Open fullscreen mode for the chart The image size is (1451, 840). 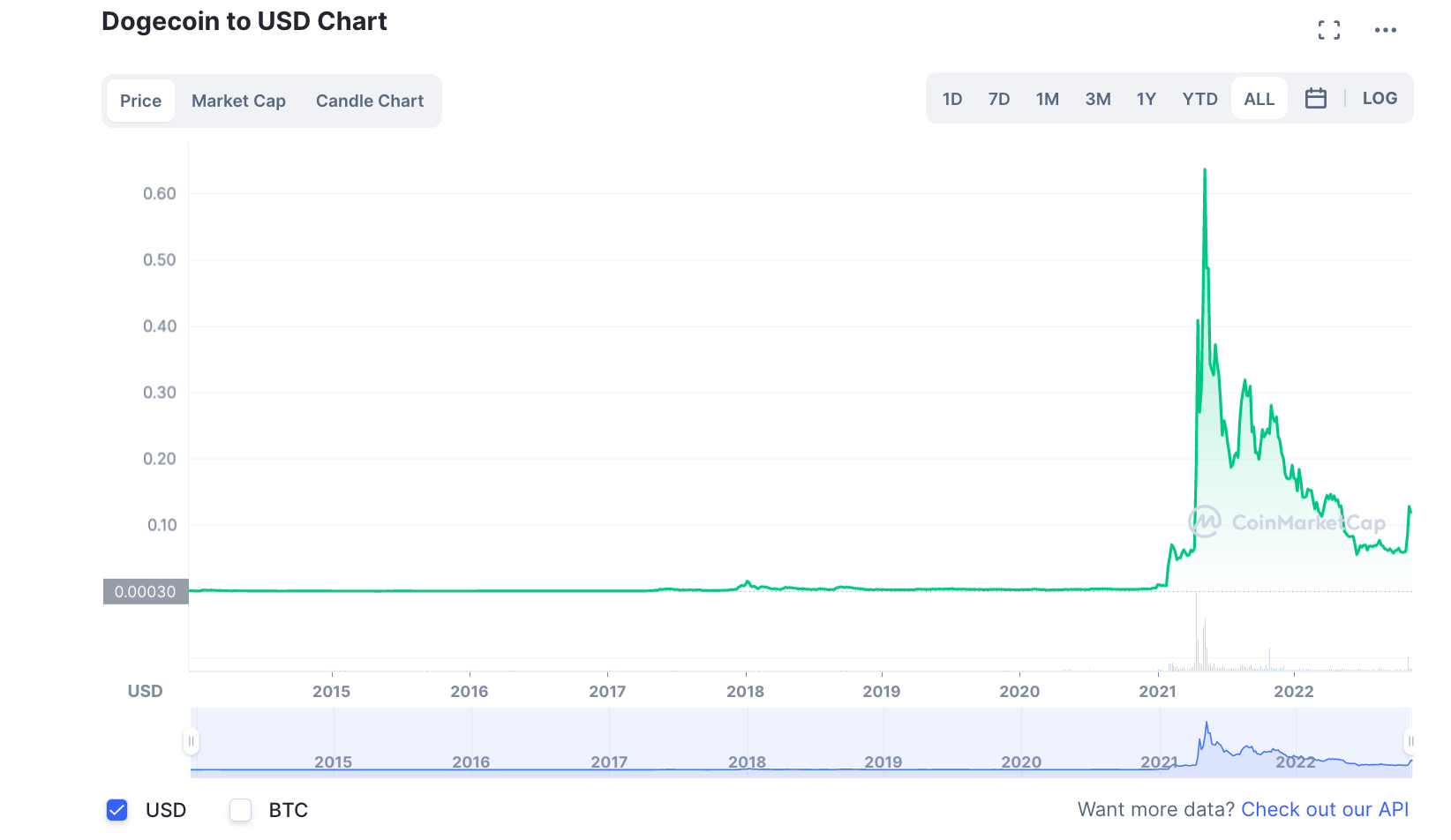pyautogui.click(x=1328, y=29)
